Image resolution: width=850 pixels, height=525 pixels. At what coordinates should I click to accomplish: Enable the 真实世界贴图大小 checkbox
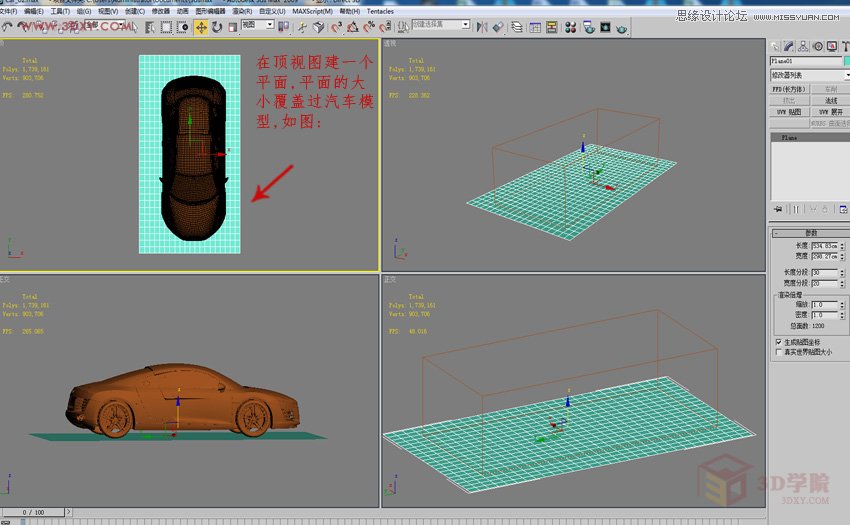pos(779,352)
